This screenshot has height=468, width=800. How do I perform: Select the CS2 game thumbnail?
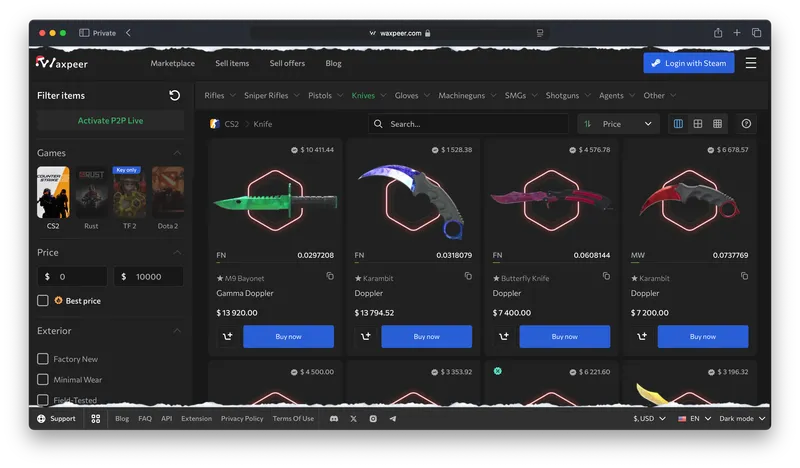tap(53, 193)
